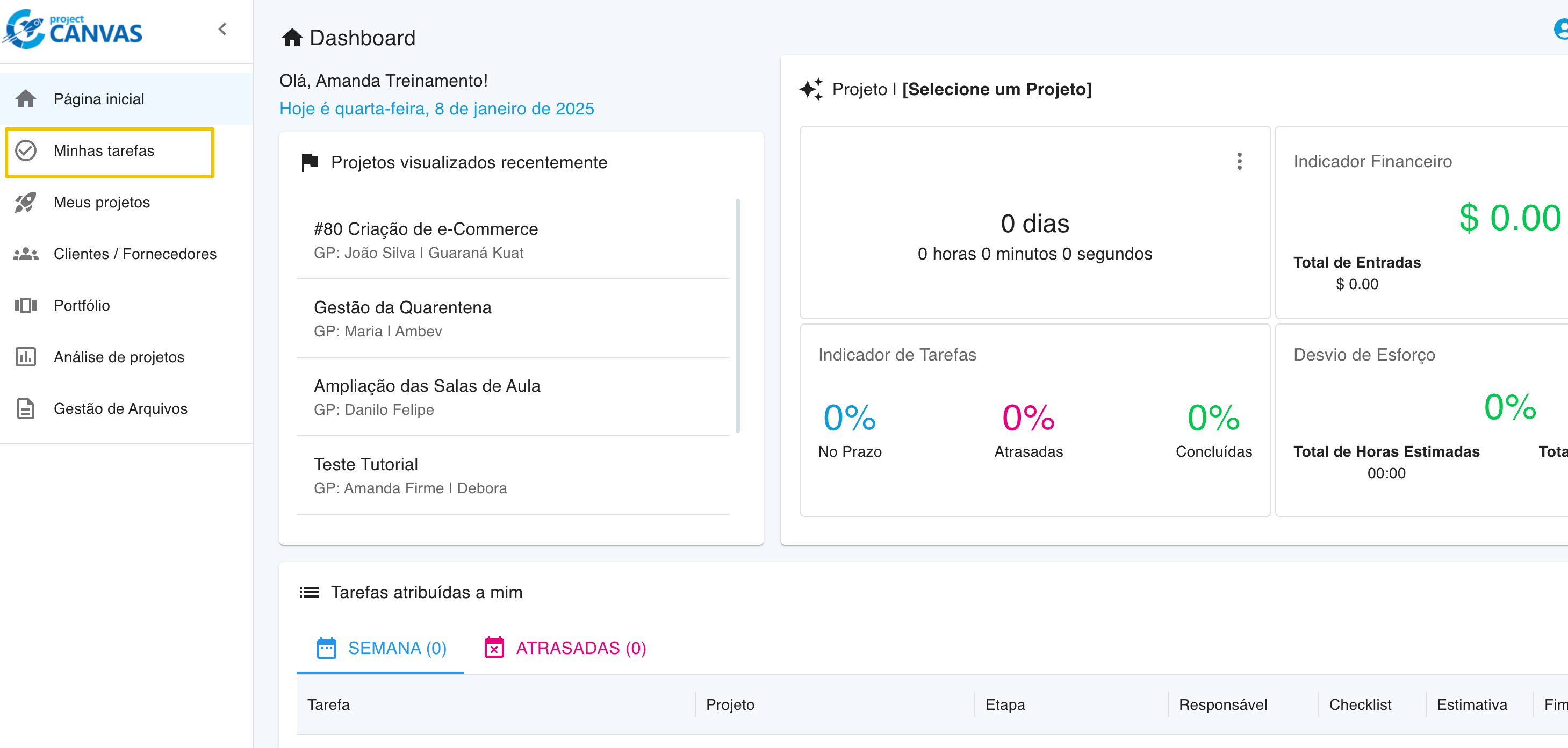Click the Gestão de Arquivos document icon
This screenshot has height=748, width=1568.
click(x=26, y=408)
